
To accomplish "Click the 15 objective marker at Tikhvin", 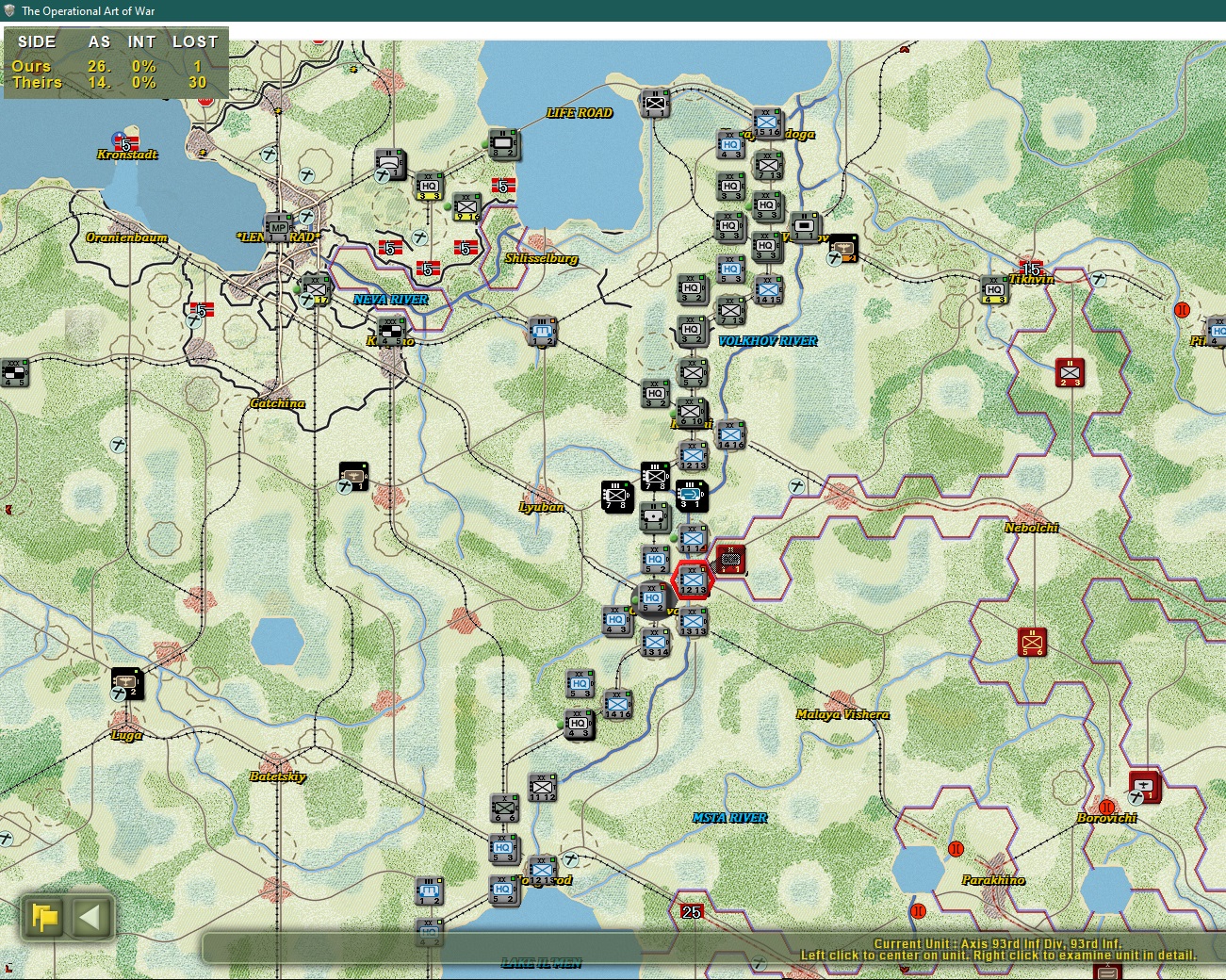I will pyautogui.click(x=1031, y=269).
